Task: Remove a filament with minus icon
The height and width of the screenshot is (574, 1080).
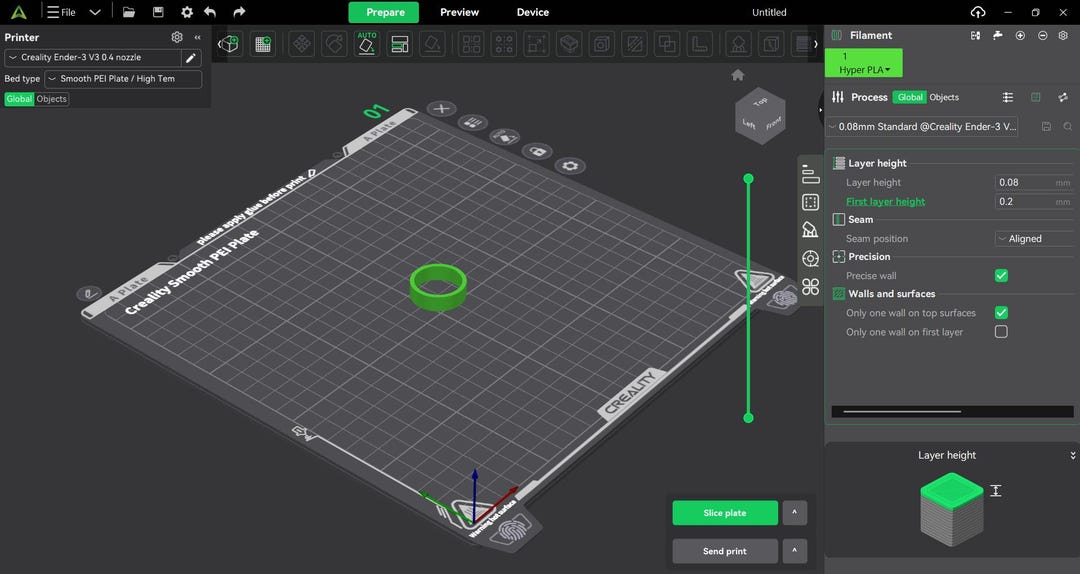Action: click(x=1043, y=36)
